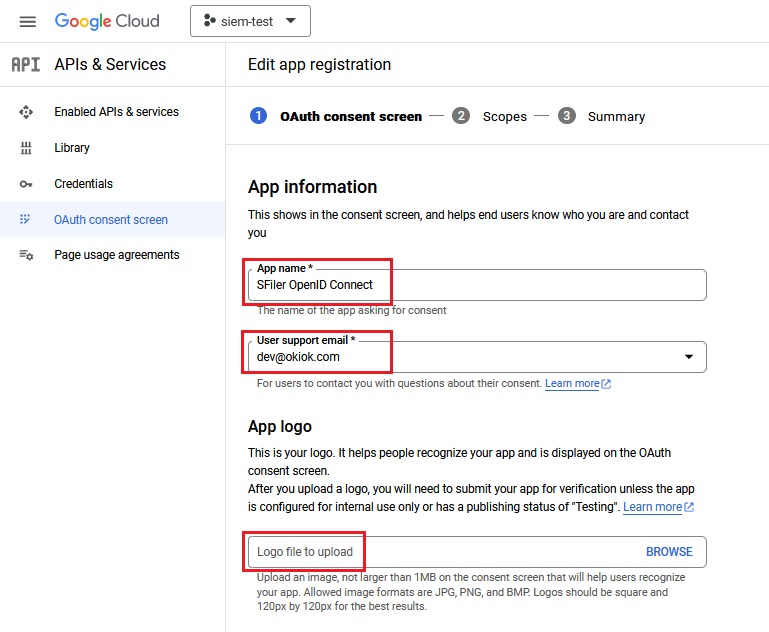The image size is (769, 632).
Task: Click the project selector dropdown arrow
Action: tap(291, 21)
